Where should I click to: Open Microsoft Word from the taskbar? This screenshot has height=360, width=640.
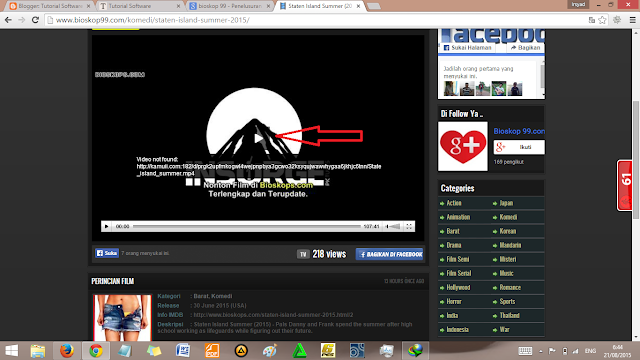click(x=183, y=351)
